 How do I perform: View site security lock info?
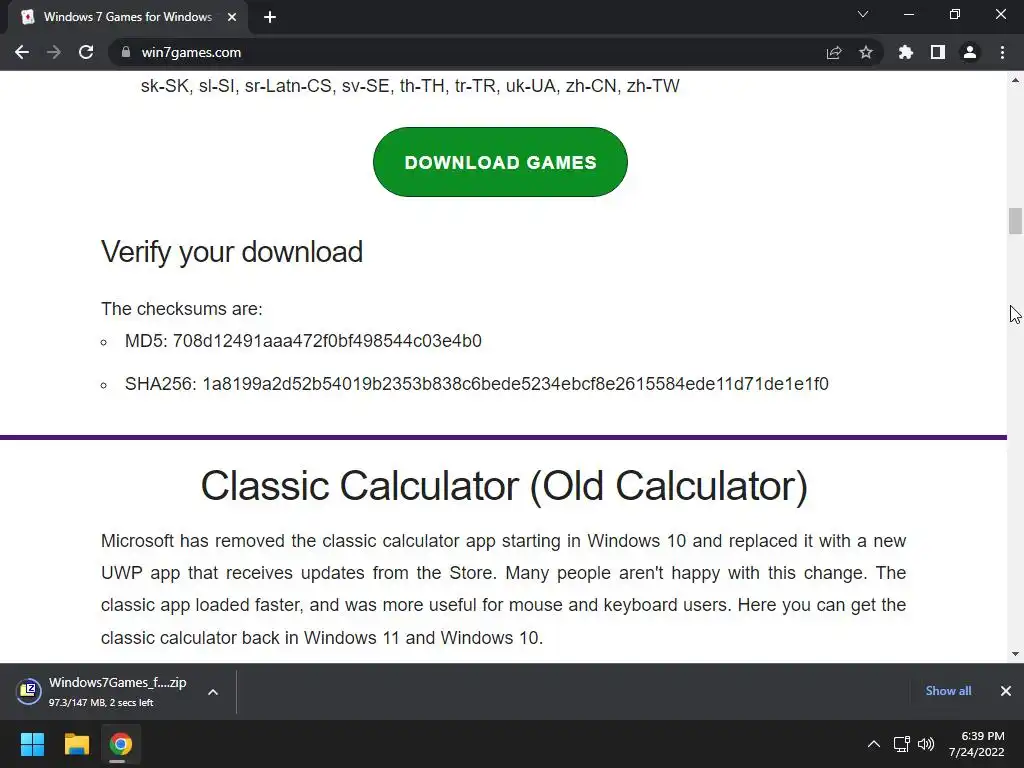[125, 52]
